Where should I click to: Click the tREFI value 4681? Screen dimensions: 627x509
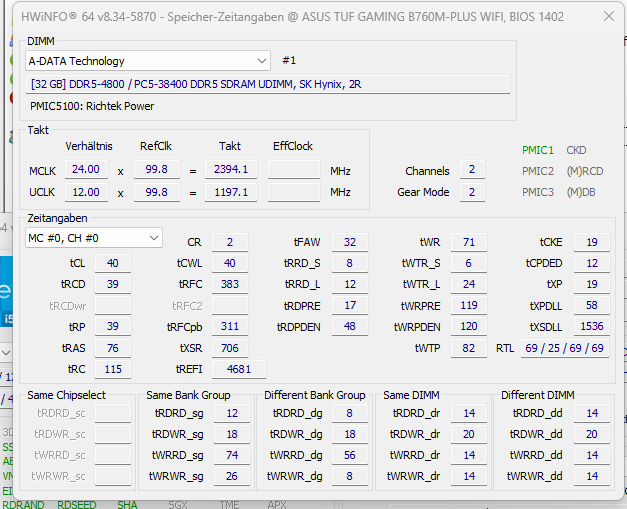239,369
